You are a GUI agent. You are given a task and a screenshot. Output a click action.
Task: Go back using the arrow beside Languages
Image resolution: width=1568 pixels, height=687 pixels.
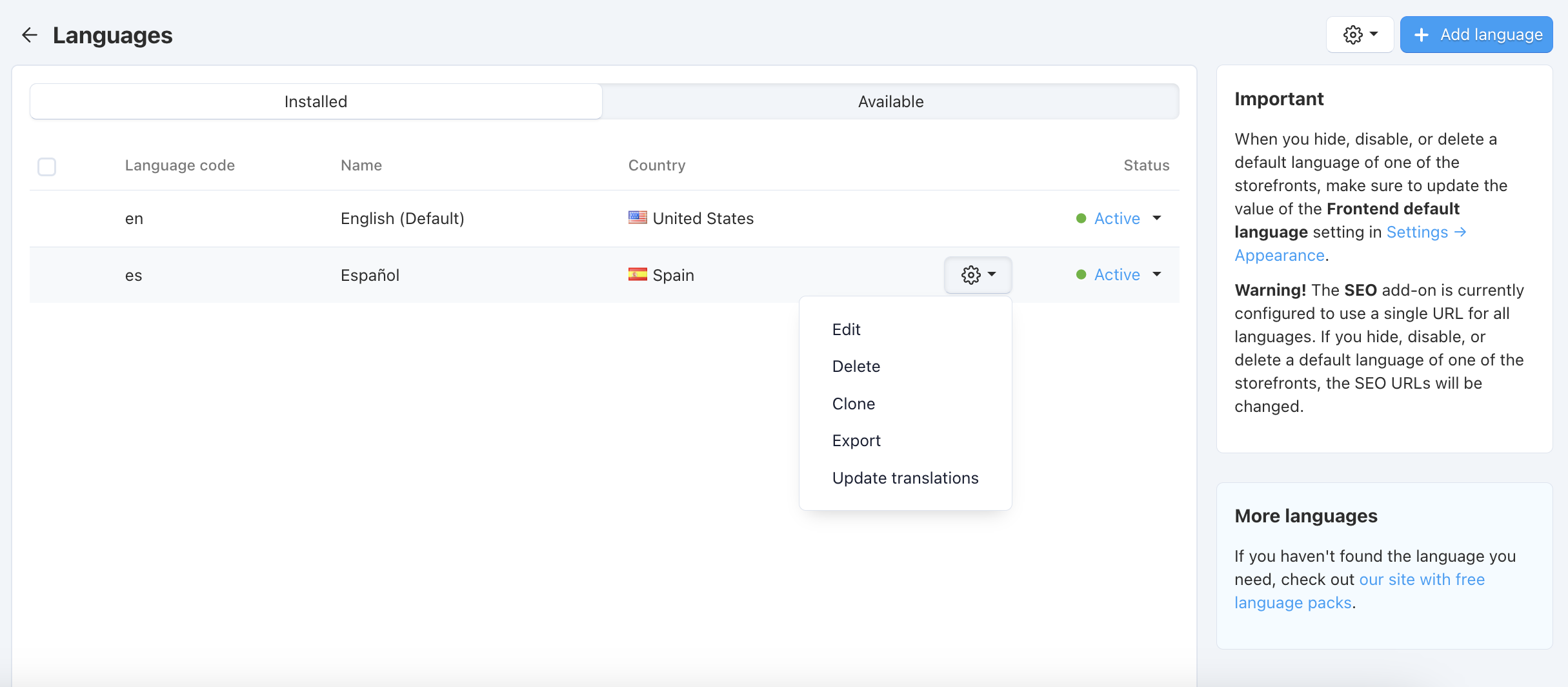pos(30,35)
